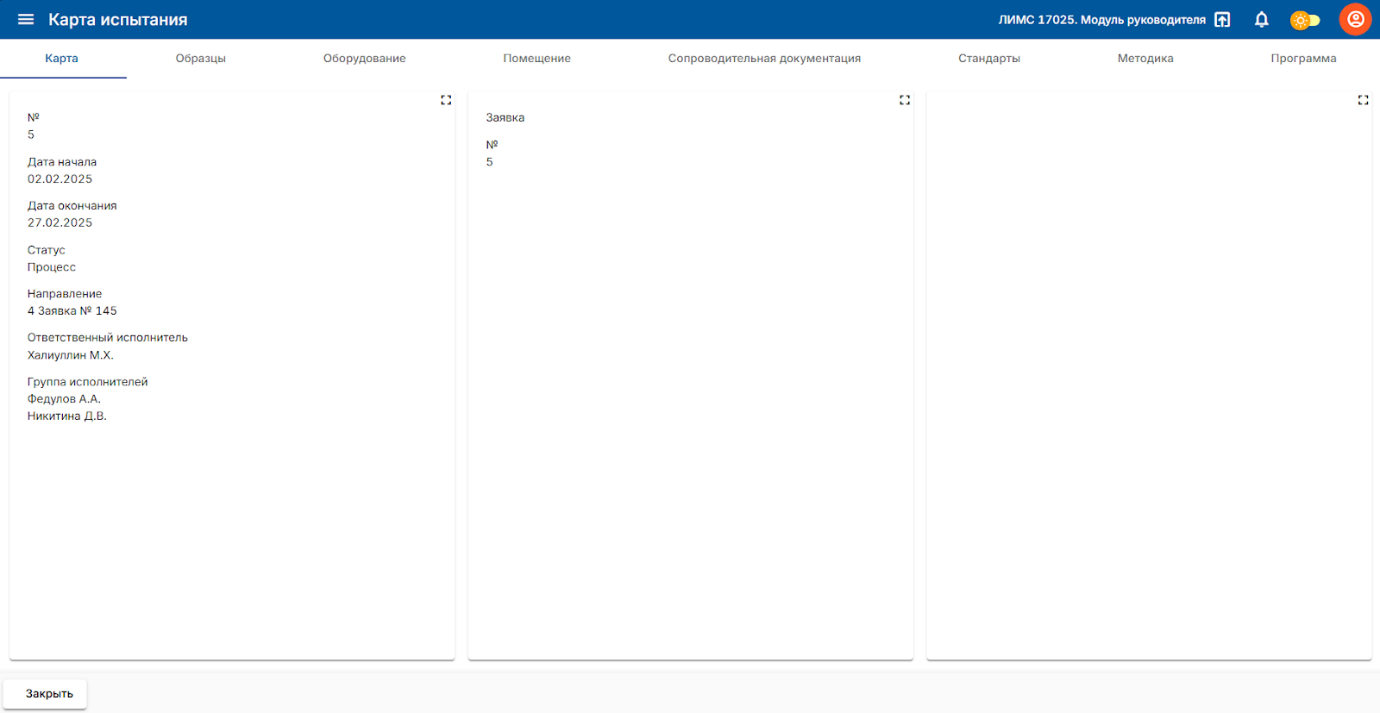Open the hamburger navigation menu
The height and width of the screenshot is (713, 1380).
[26, 20]
